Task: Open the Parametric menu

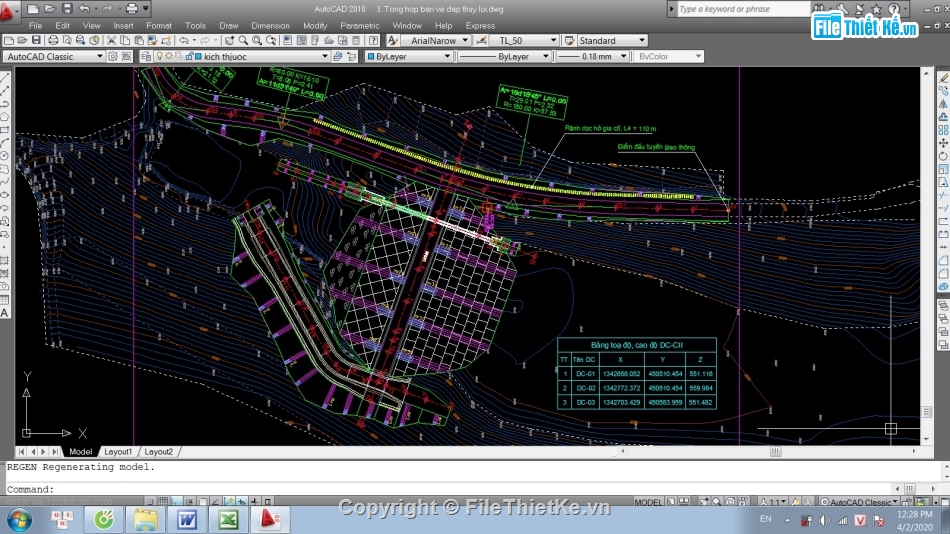Action: pos(360,25)
